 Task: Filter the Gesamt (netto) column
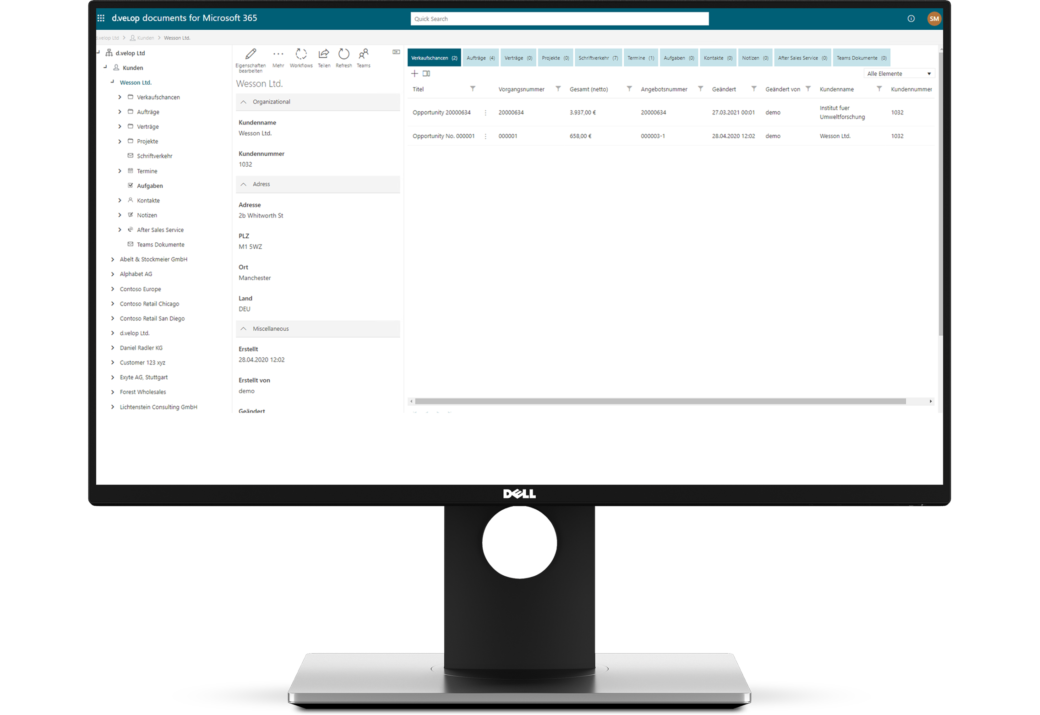tap(629, 89)
